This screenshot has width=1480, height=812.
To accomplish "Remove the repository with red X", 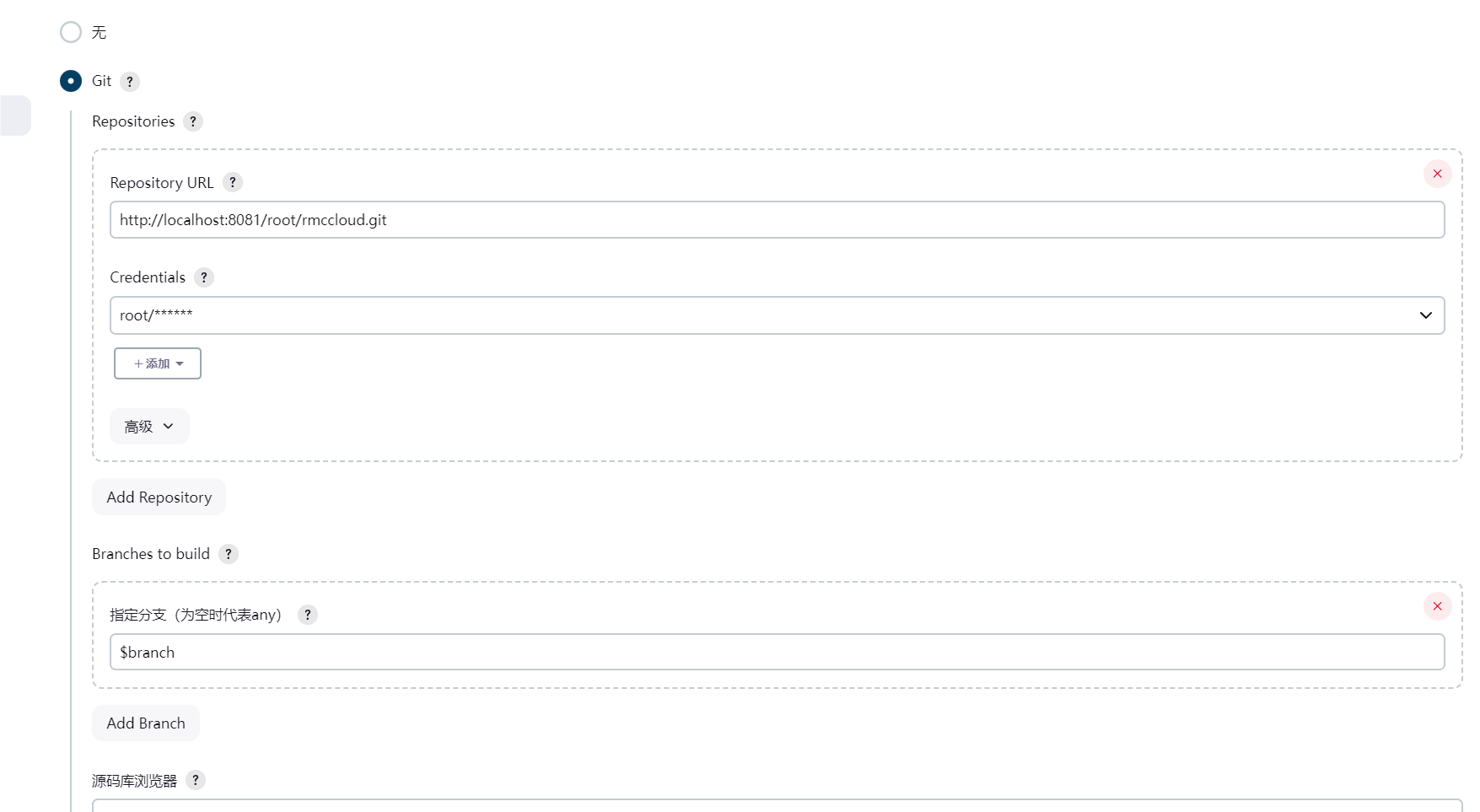I will coord(1437,174).
